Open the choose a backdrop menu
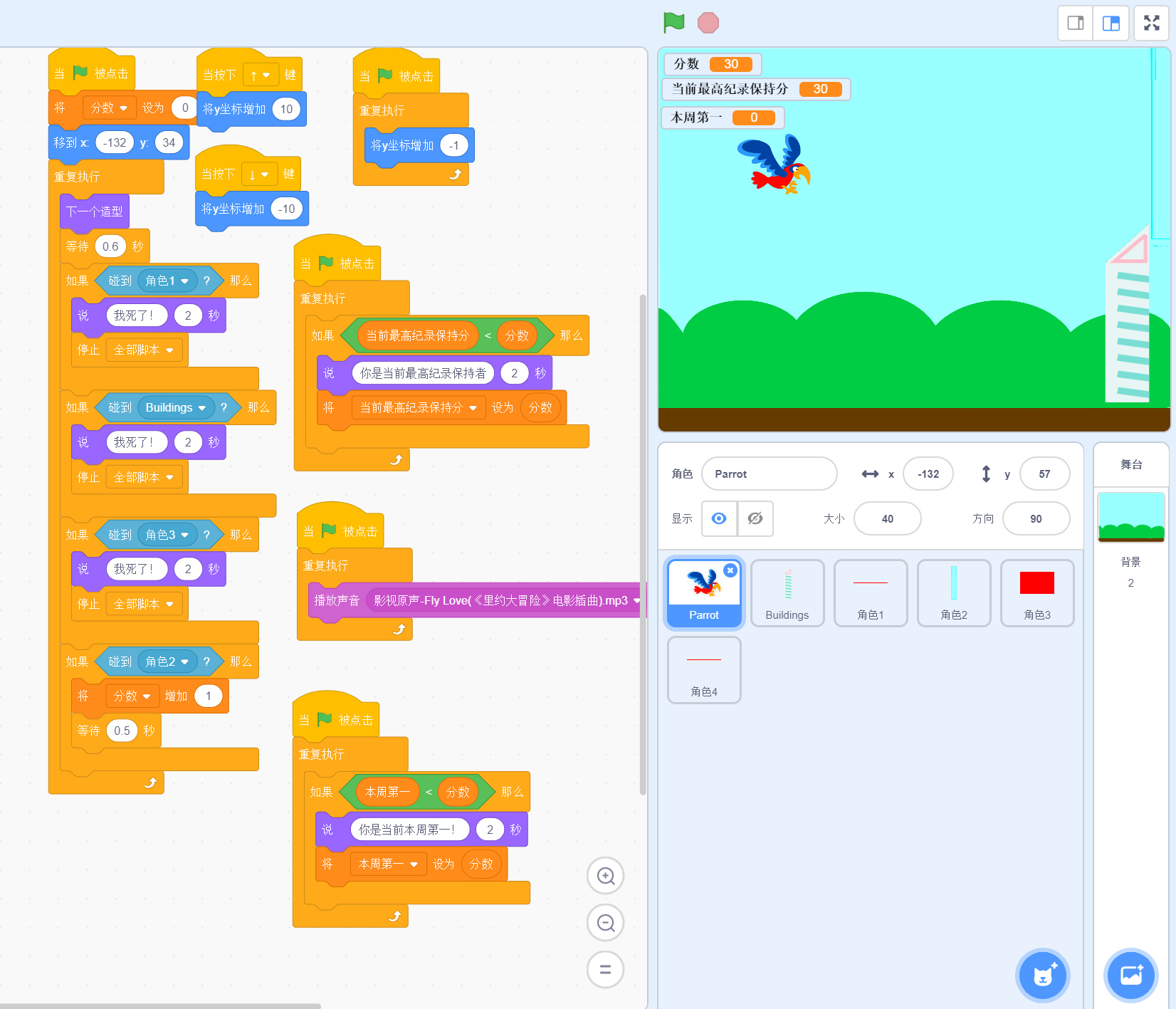This screenshot has height=1009, width=1176. (x=1130, y=975)
